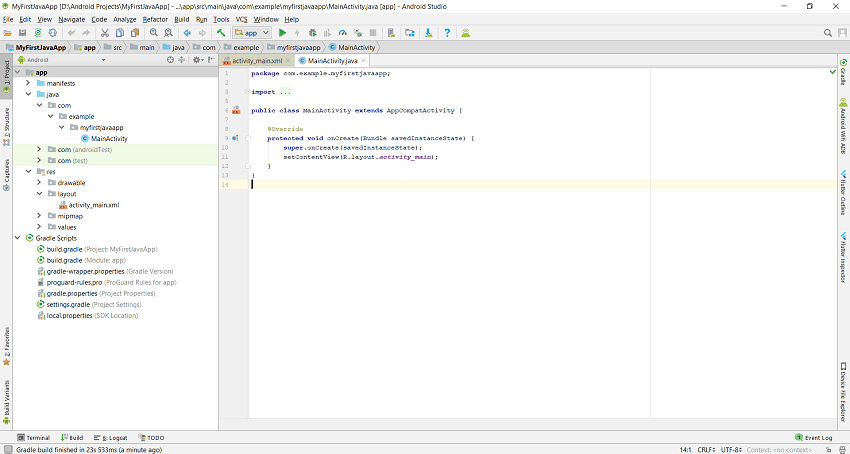The image size is (850, 454).
Task: Open project panel settings gear
Action: click(197, 60)
